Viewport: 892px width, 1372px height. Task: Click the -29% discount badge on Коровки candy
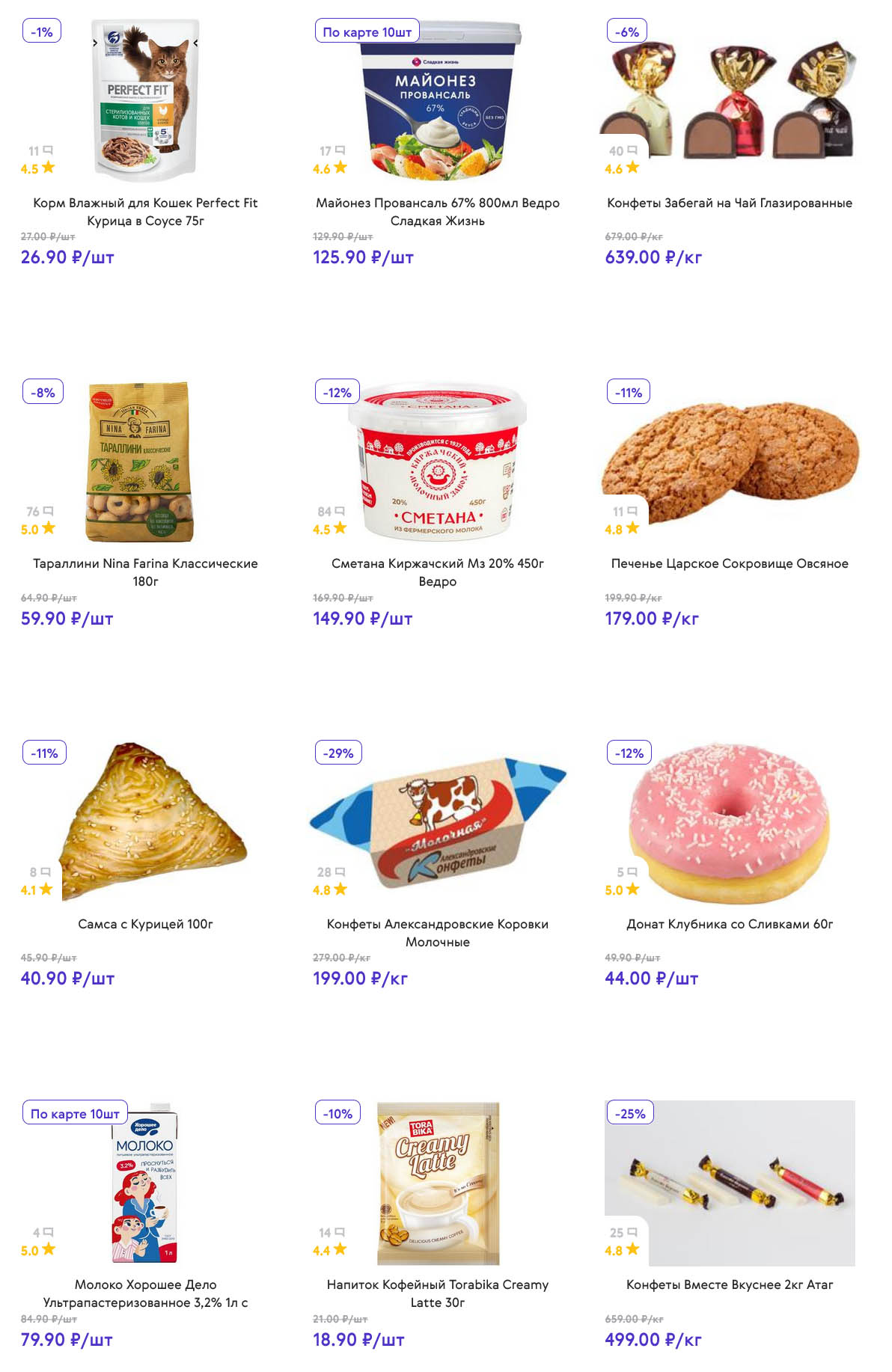click(x=338, y=753)
